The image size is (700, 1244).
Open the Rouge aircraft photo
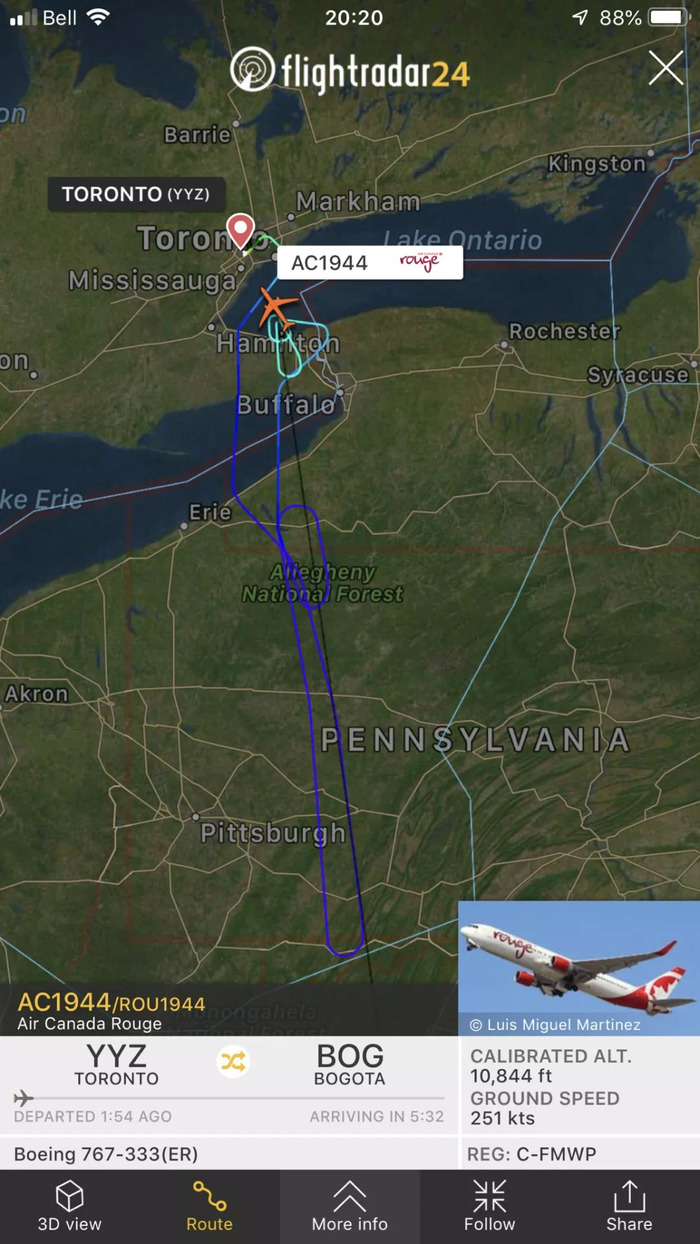click(579, 968)
